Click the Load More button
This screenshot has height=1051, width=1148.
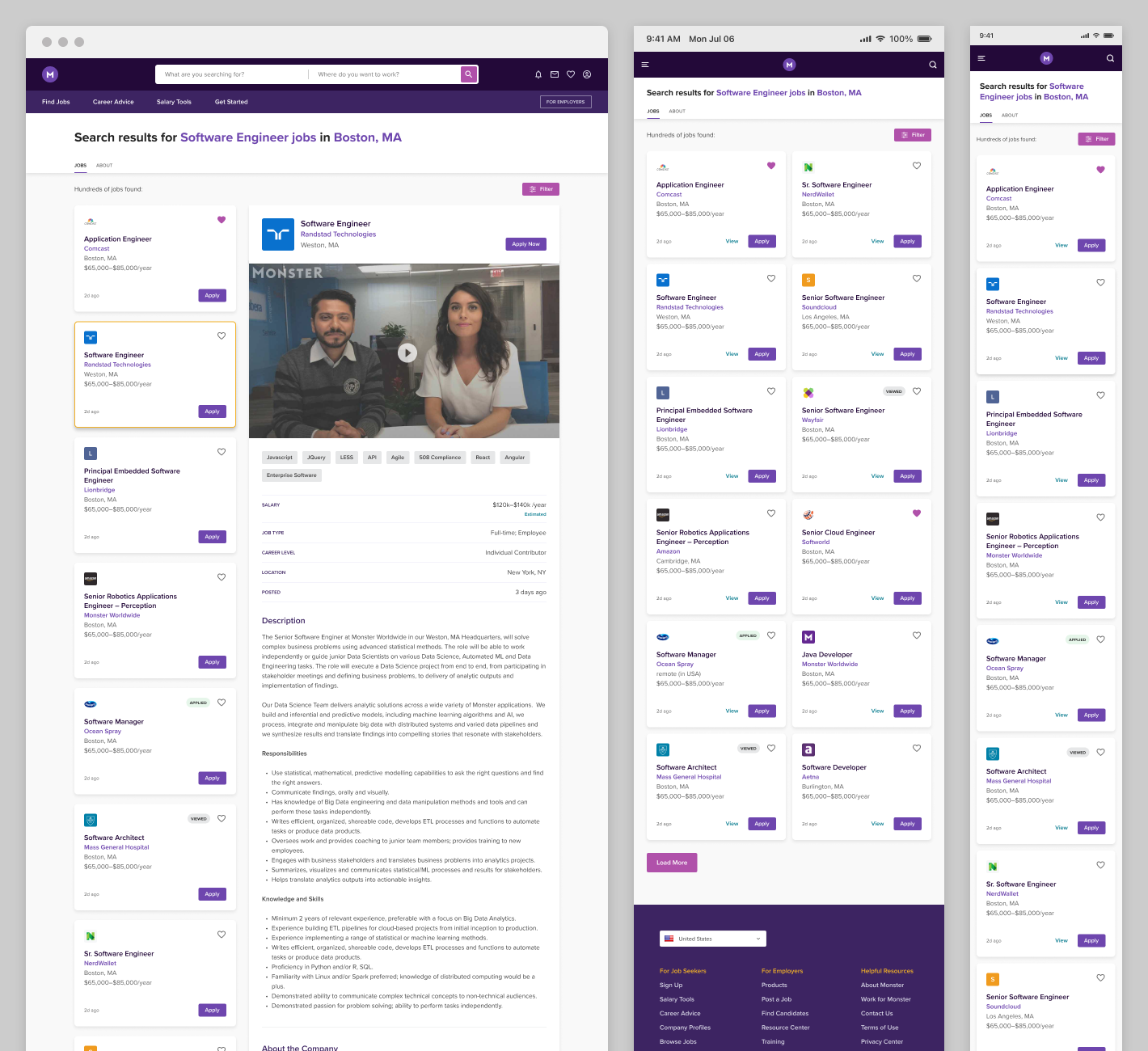pos(672,863)
